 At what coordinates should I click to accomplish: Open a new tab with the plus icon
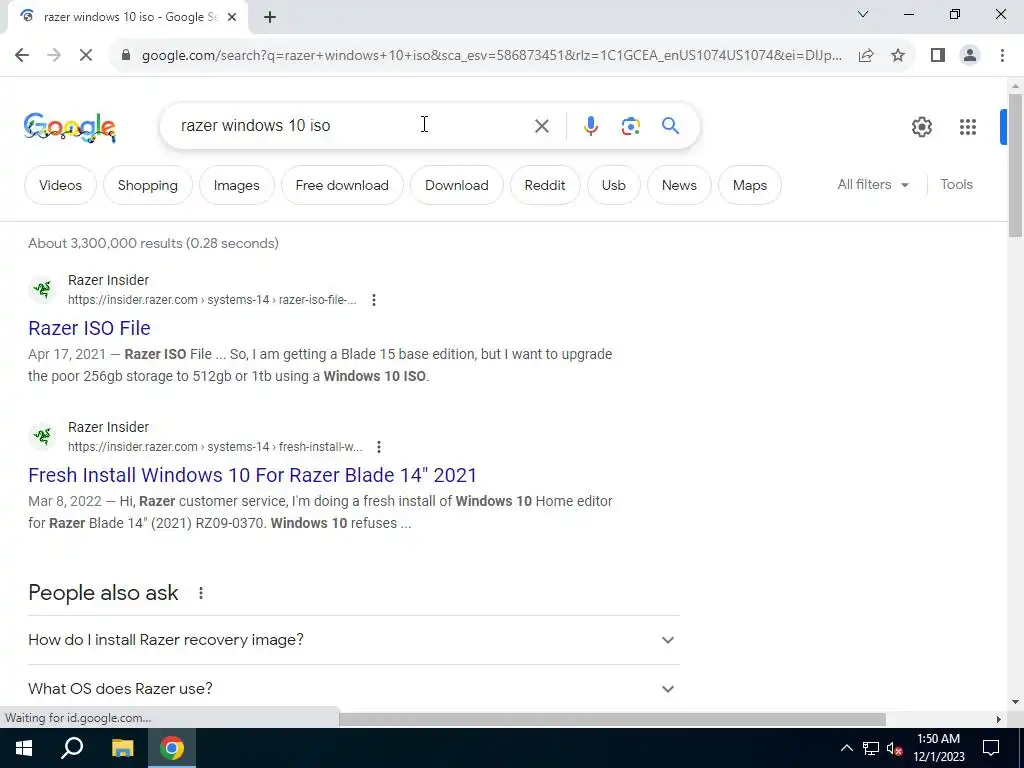point(270,18)
